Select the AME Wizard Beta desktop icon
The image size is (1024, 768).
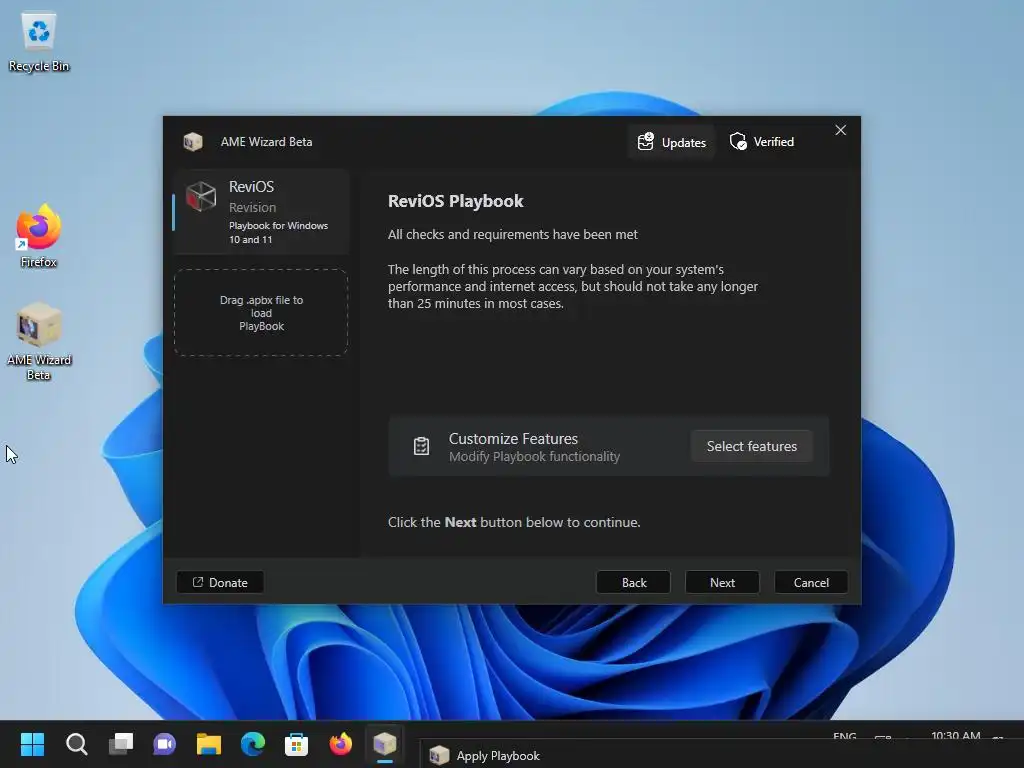tap(39, 342)
